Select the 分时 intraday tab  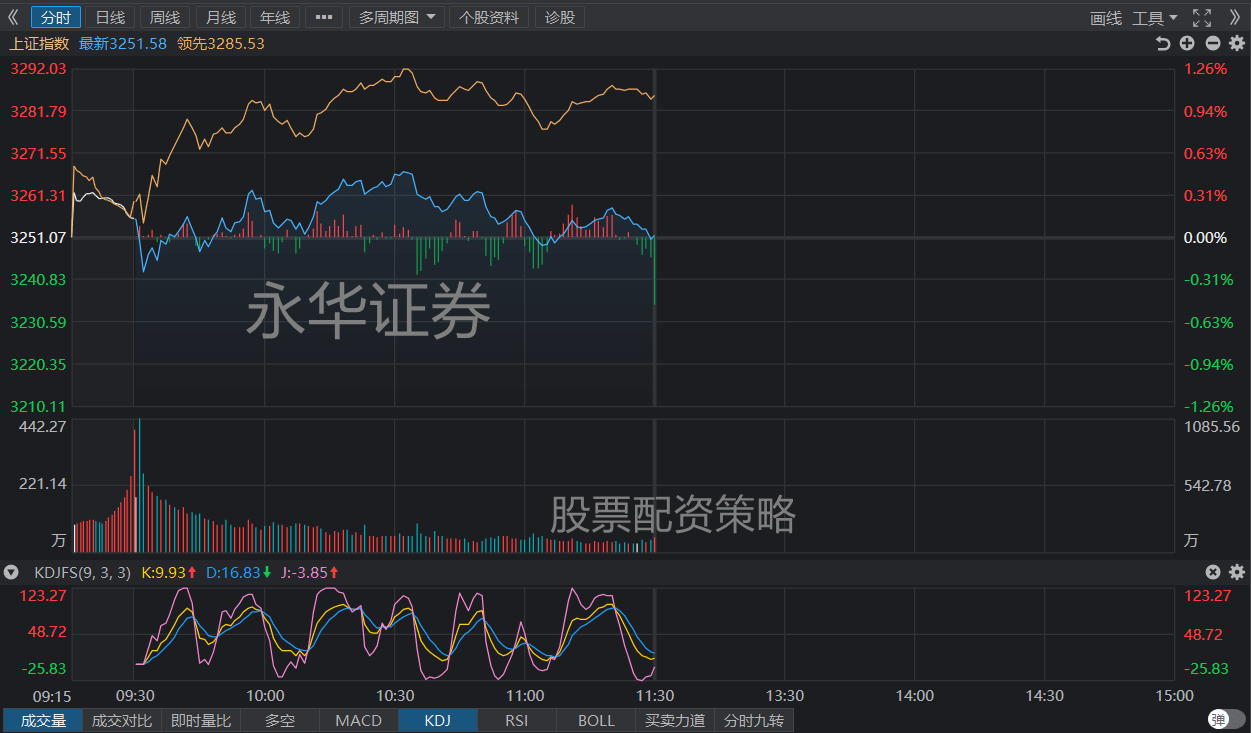click(x=56, y=17)
